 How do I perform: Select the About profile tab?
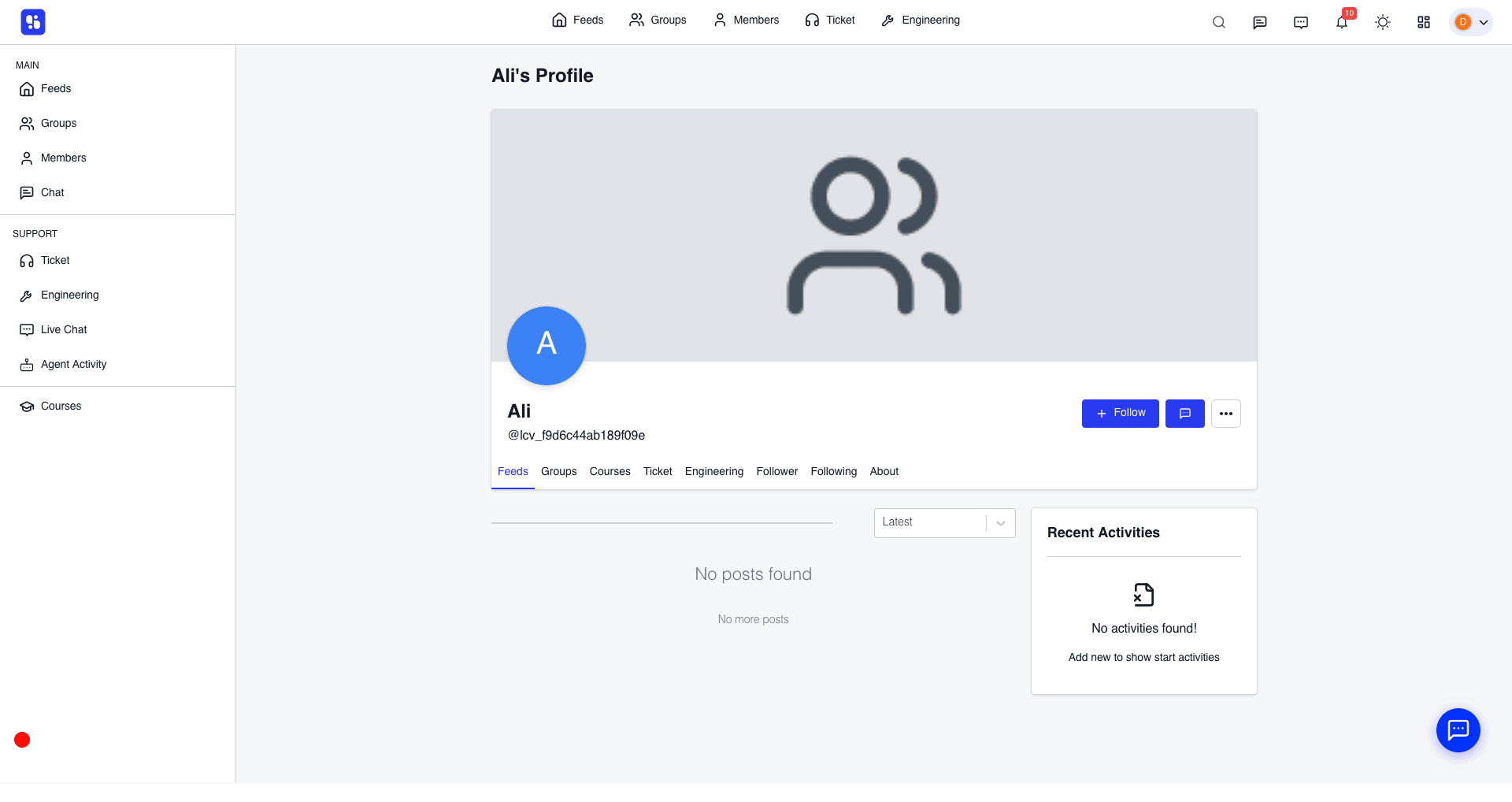tap(884, 471)
